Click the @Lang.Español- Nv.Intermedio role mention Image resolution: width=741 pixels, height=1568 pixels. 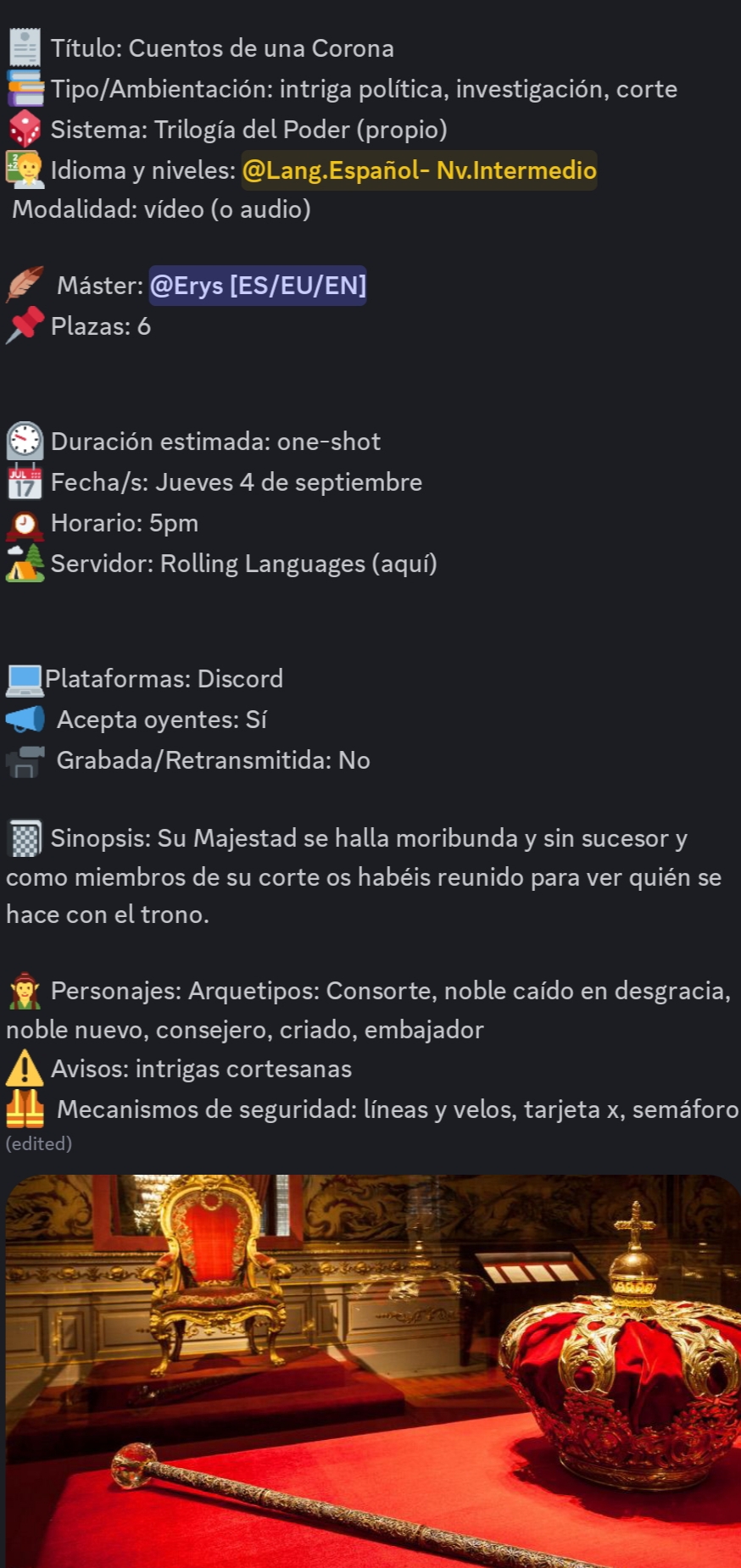[x=419, y=170]
